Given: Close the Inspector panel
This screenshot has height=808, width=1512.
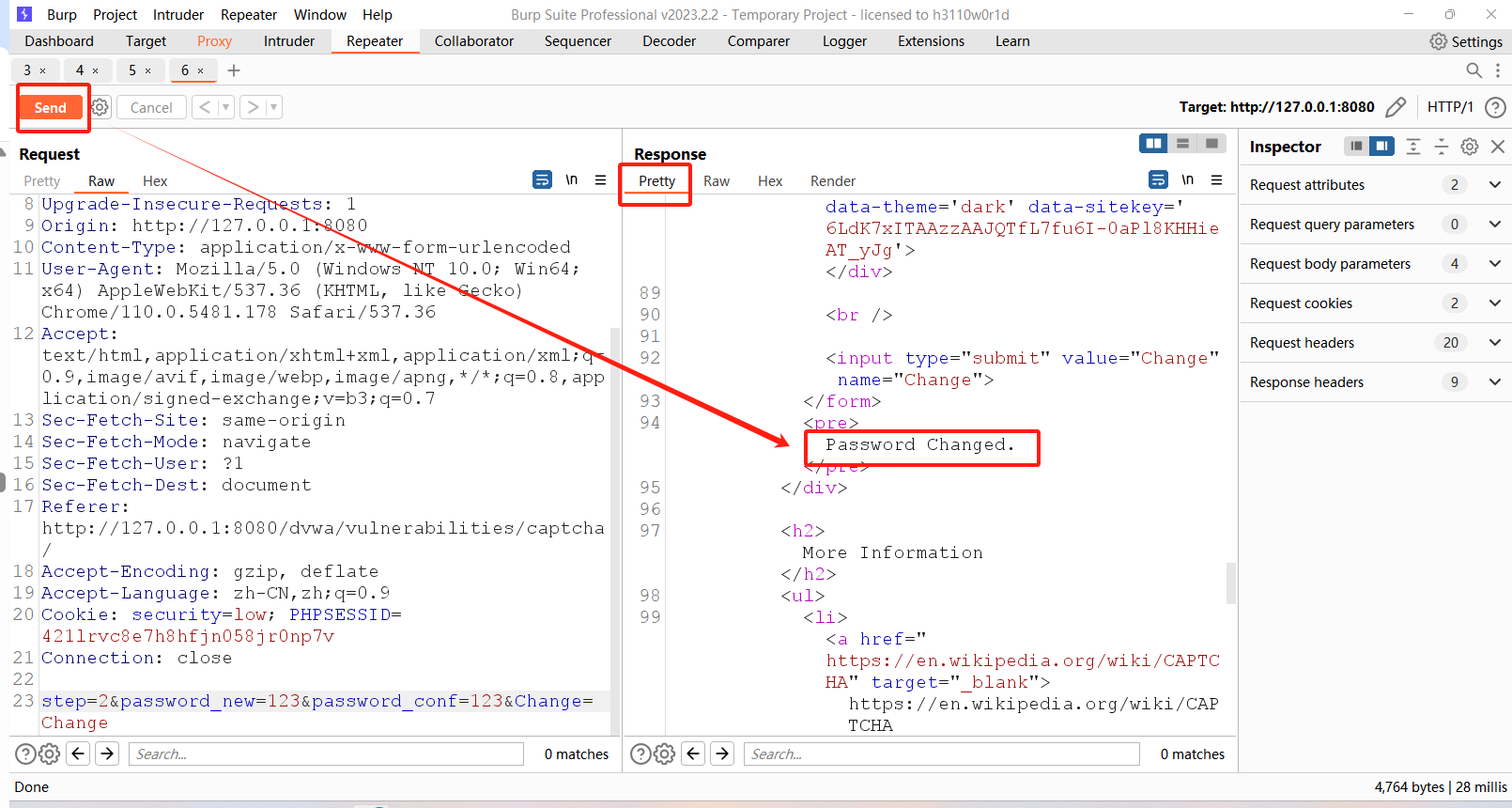Looking at the screenshot, I should pyautogui.click(x=1498, y=146).
